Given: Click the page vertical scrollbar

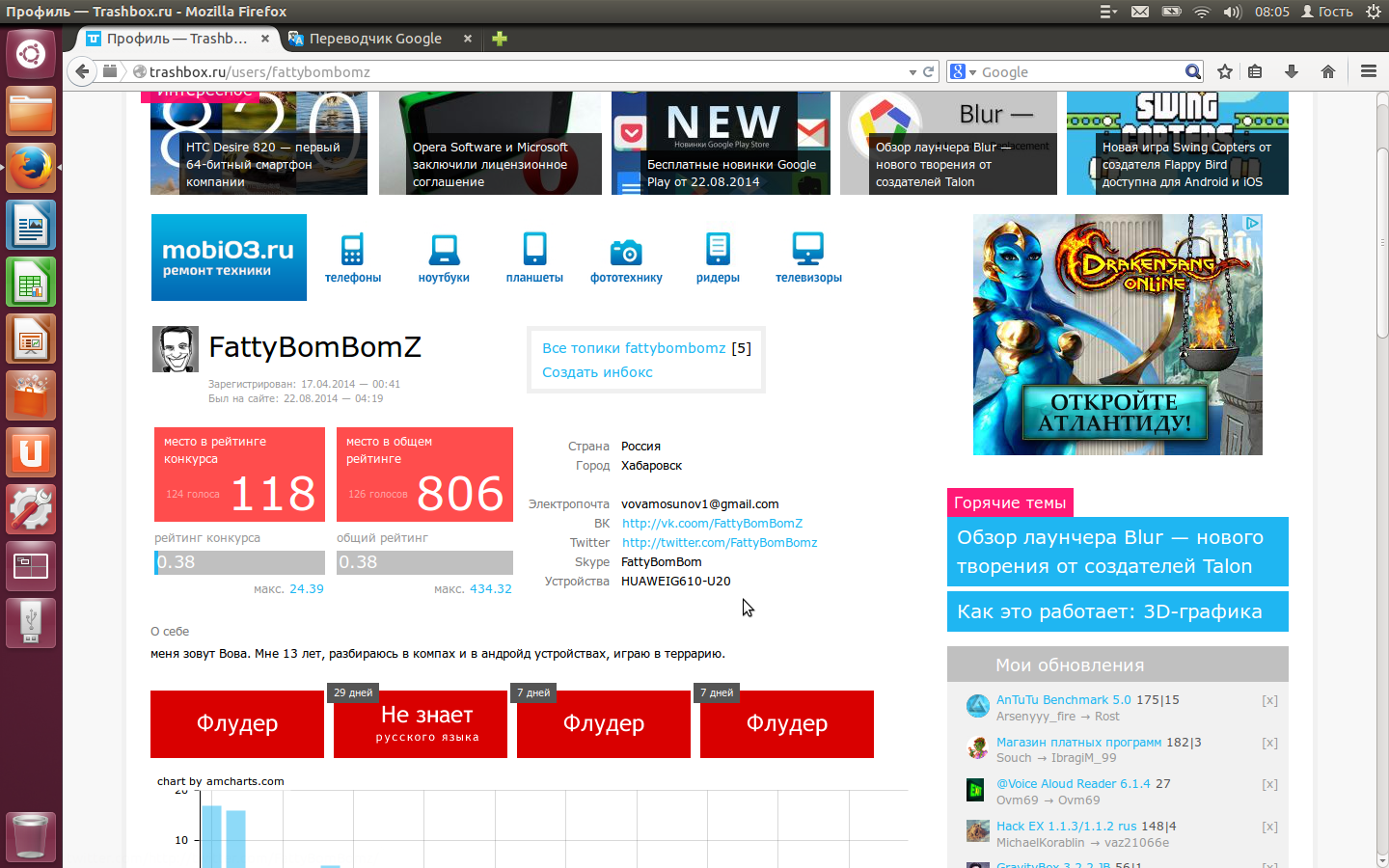Looking at the screenshot, I should [x=1382, y=482].
